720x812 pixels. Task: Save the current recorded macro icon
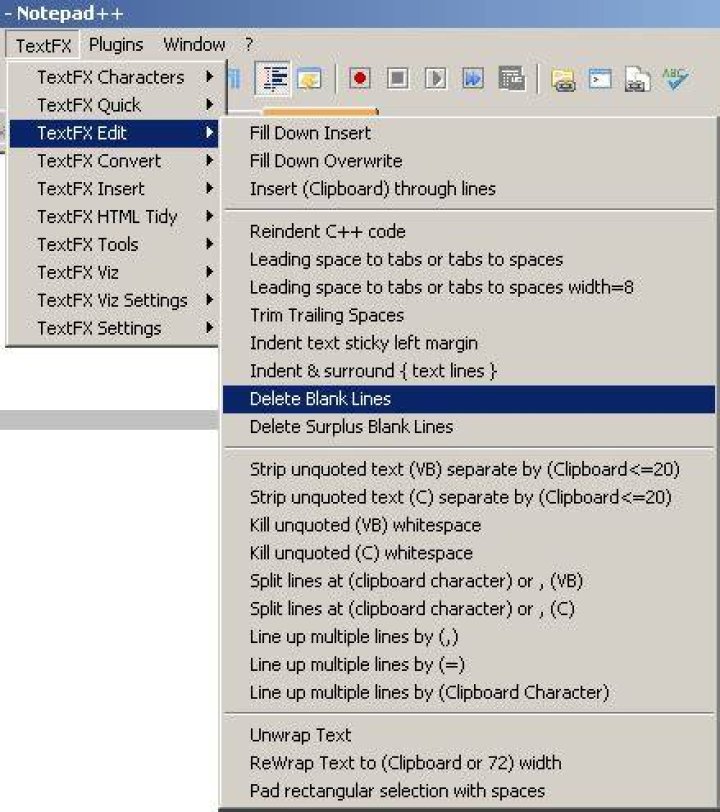click(511, 79)
